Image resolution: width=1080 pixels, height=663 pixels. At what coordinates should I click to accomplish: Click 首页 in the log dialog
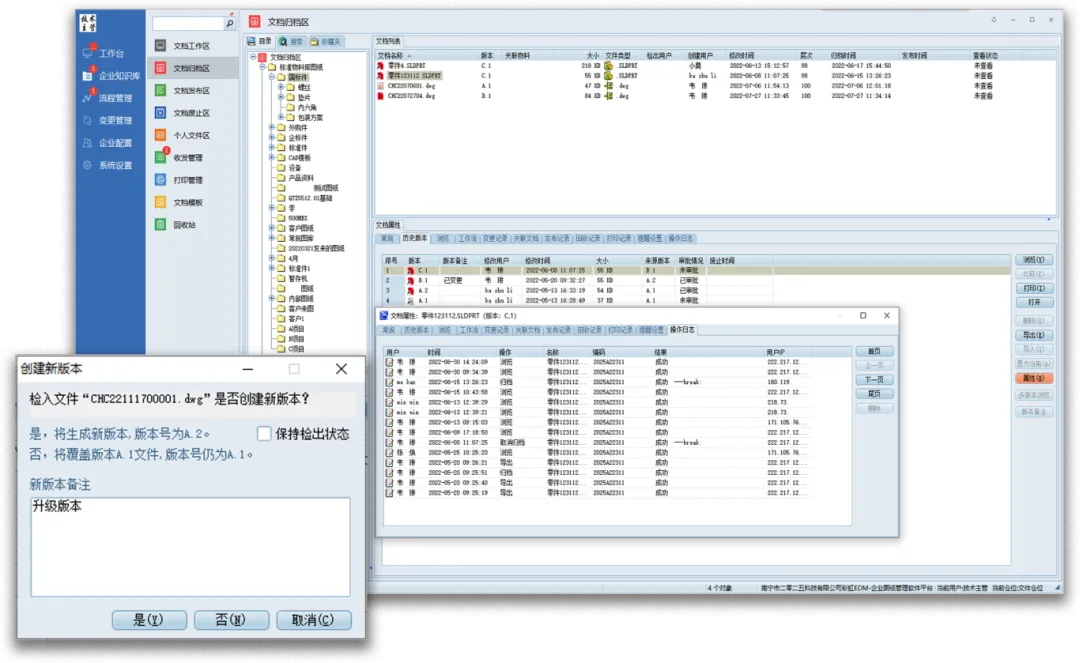point(874,351)
